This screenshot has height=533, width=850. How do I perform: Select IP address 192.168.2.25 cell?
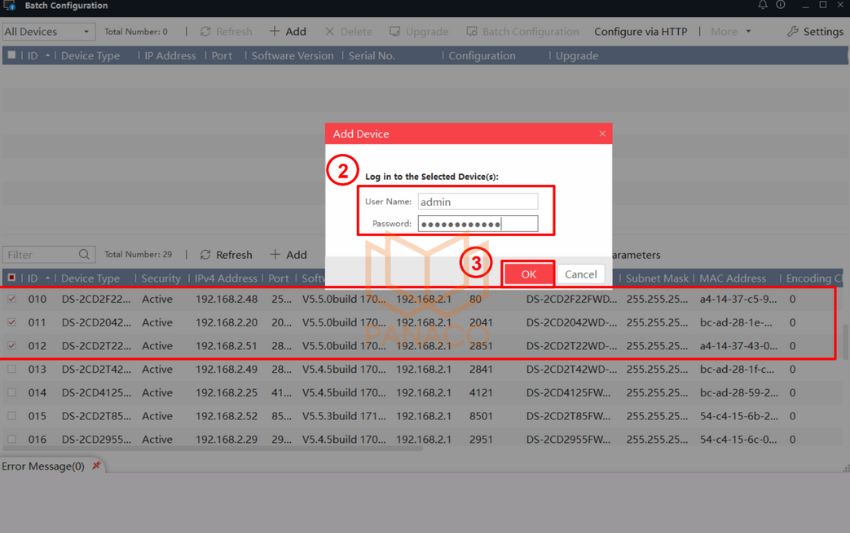(x=227, y=392)
